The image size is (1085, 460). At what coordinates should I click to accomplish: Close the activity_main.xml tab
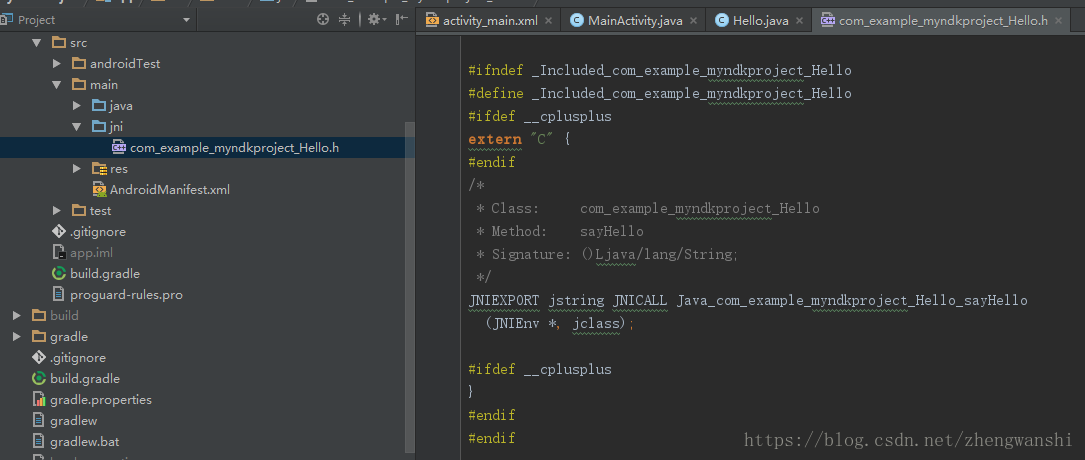tap(549, 21)
